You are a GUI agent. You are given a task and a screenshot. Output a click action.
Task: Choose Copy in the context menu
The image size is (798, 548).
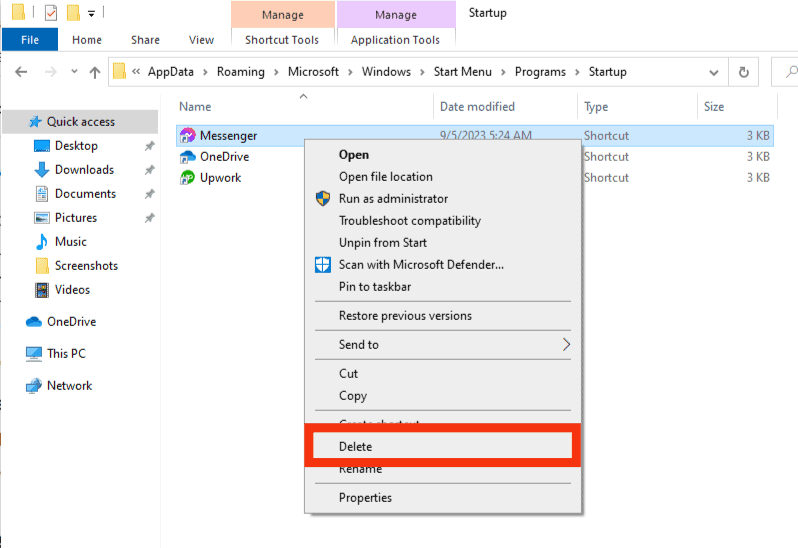click(443, 396)
